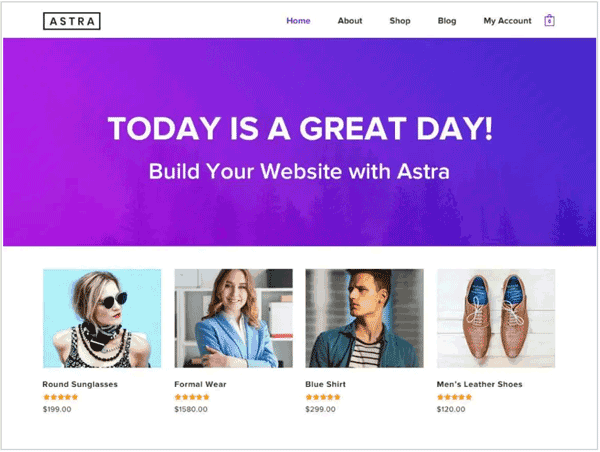Click star rating under Blue Shirt
Viewport: 600px width, 452px height.
(x=323, y=398)
